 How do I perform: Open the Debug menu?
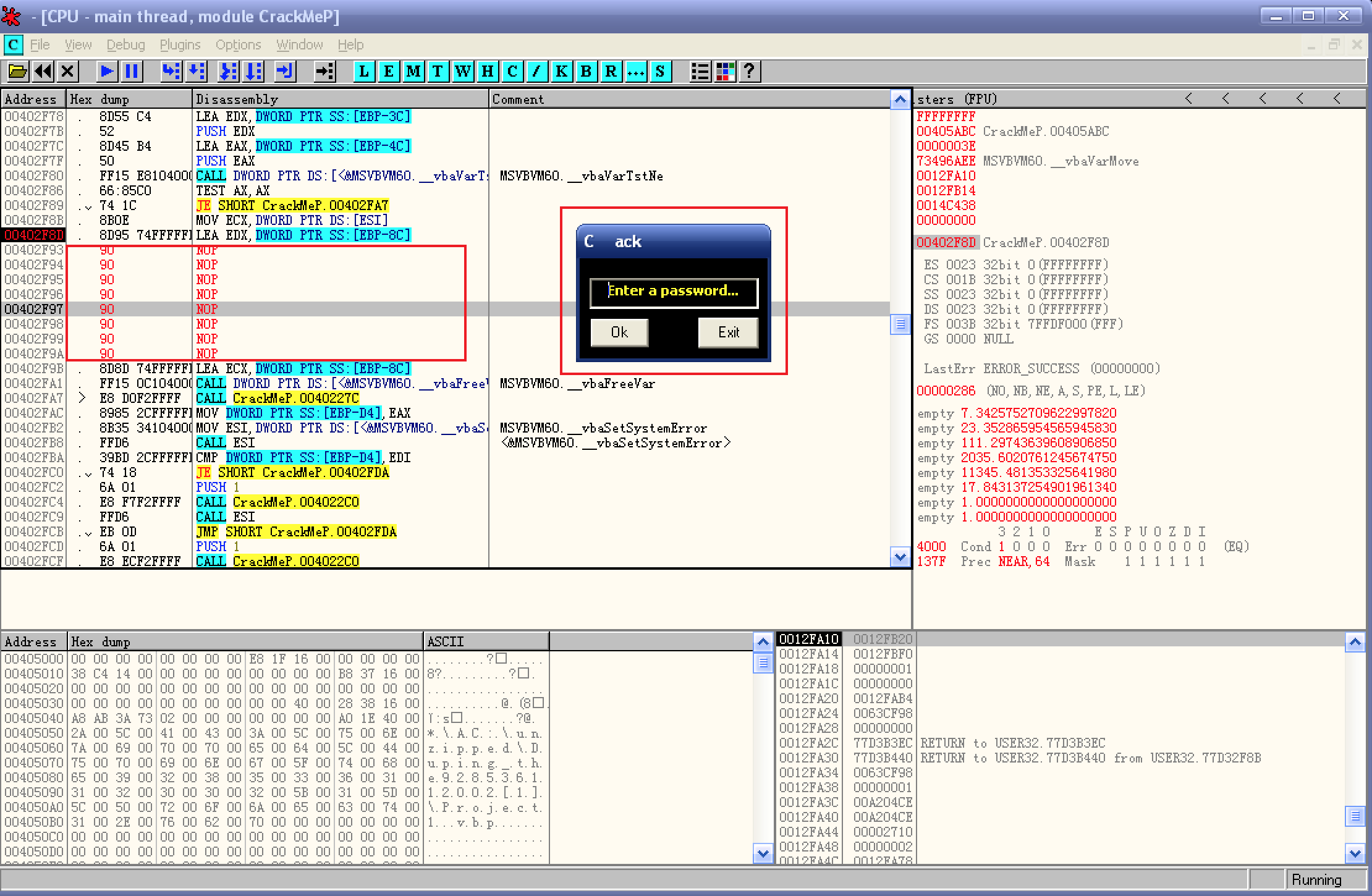tap(125, 45)
